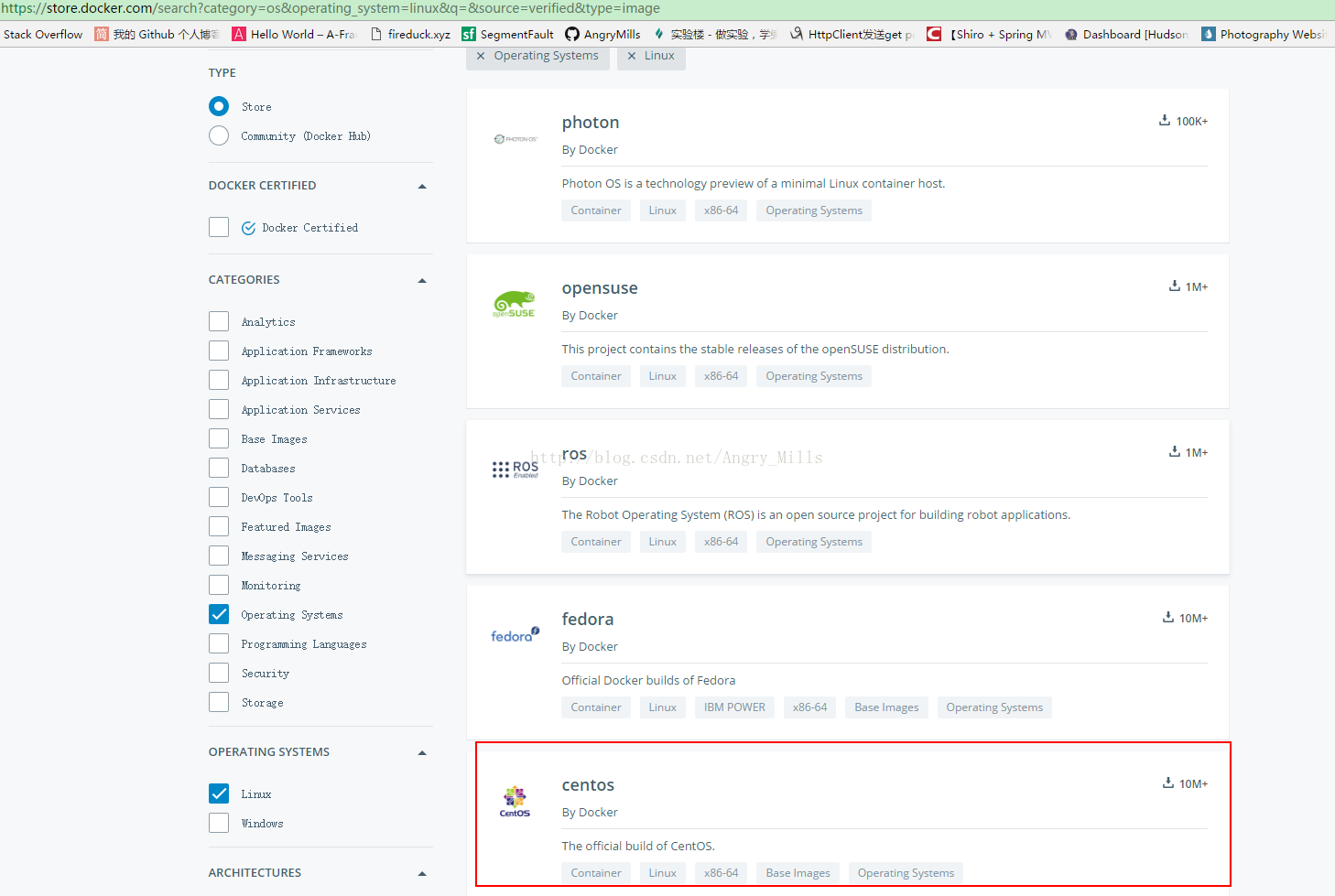This screenshot has height=896, width=1335.
Task: Open the Dashboard Hudson bookmark
Action: [1126, 34]
